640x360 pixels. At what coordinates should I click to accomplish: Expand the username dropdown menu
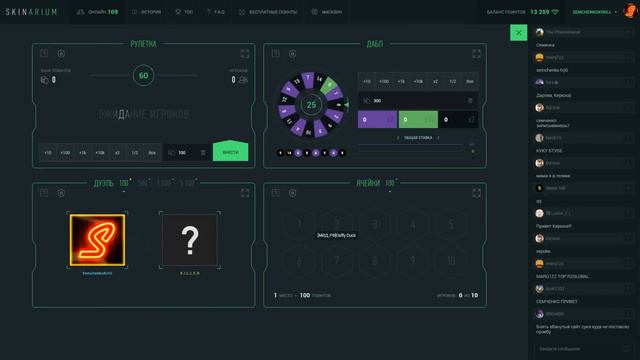coord(595,12)
